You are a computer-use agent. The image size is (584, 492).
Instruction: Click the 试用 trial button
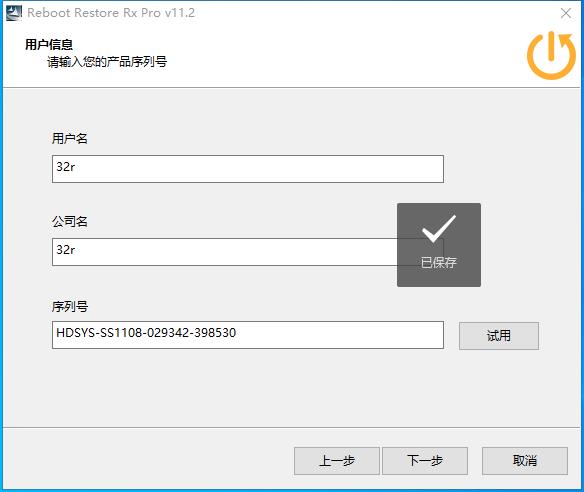point(499,336)
